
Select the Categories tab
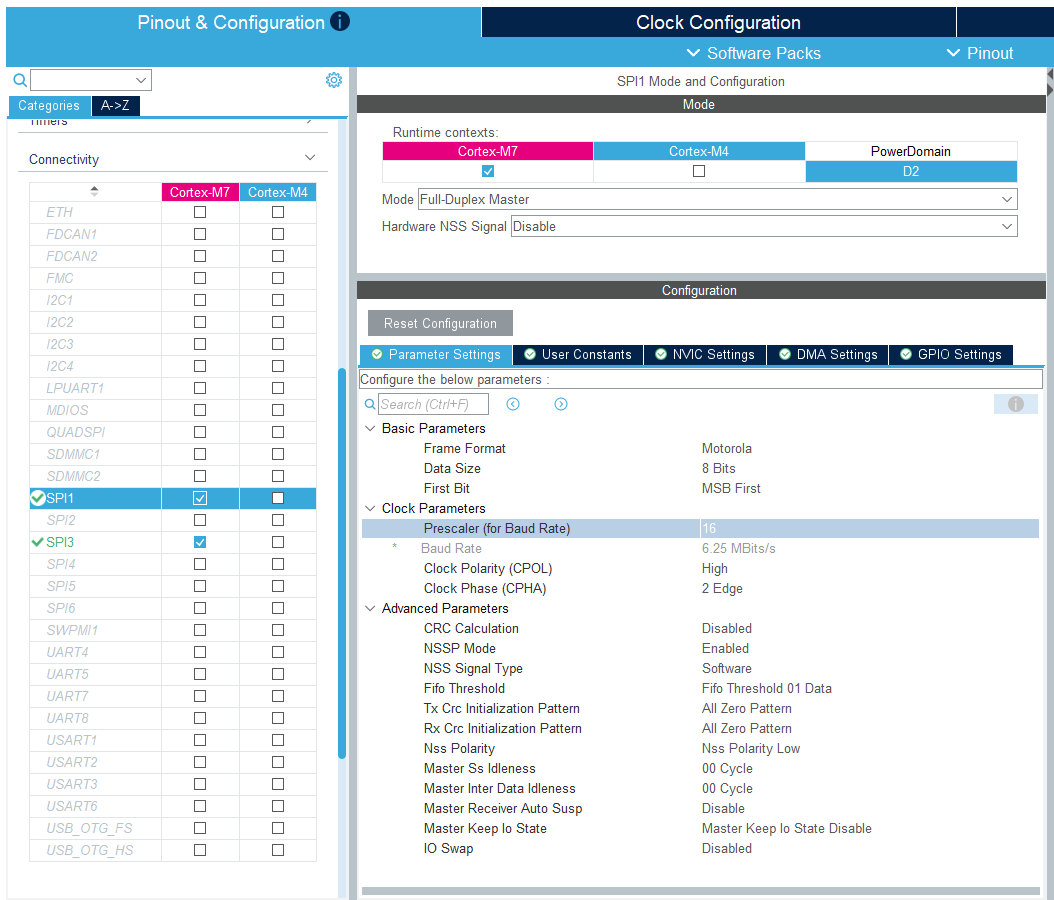(x=48, y=106)
